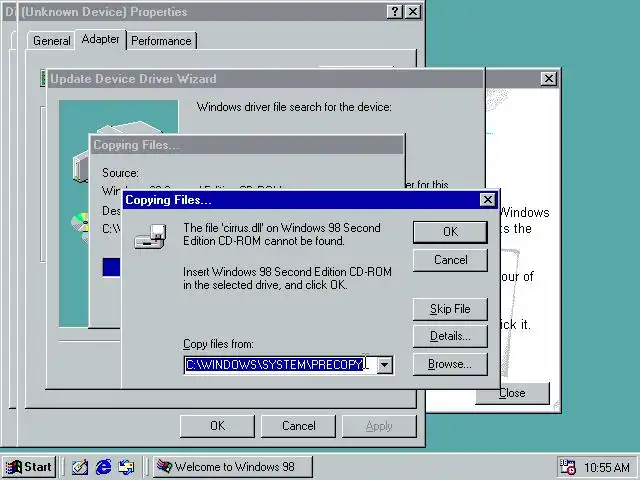Expand the Copy files from dropdown
Image resolution: width=640 pixels, height=480 pixels.
384,365
